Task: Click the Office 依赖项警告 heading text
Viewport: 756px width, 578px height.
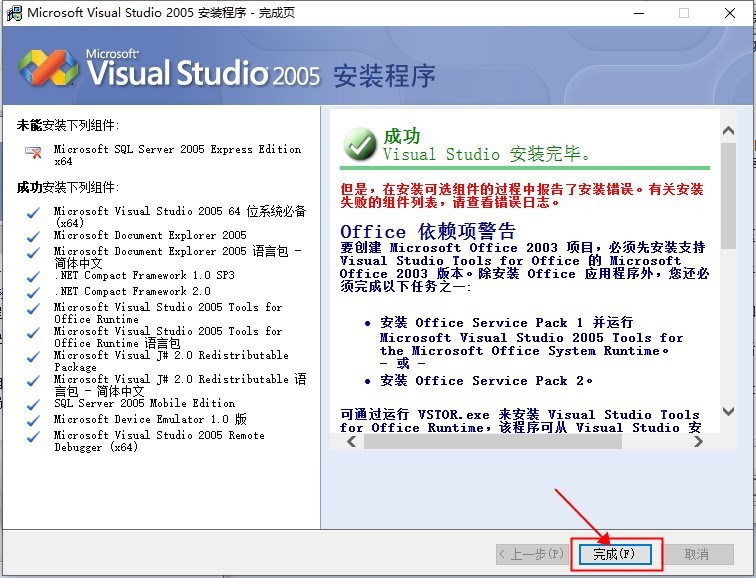Action: (x=428, y=231)
